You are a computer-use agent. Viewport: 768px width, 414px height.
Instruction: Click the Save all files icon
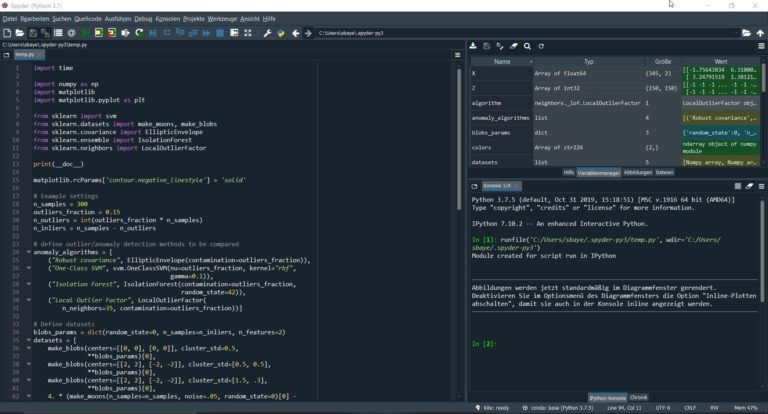pos(46,33)
